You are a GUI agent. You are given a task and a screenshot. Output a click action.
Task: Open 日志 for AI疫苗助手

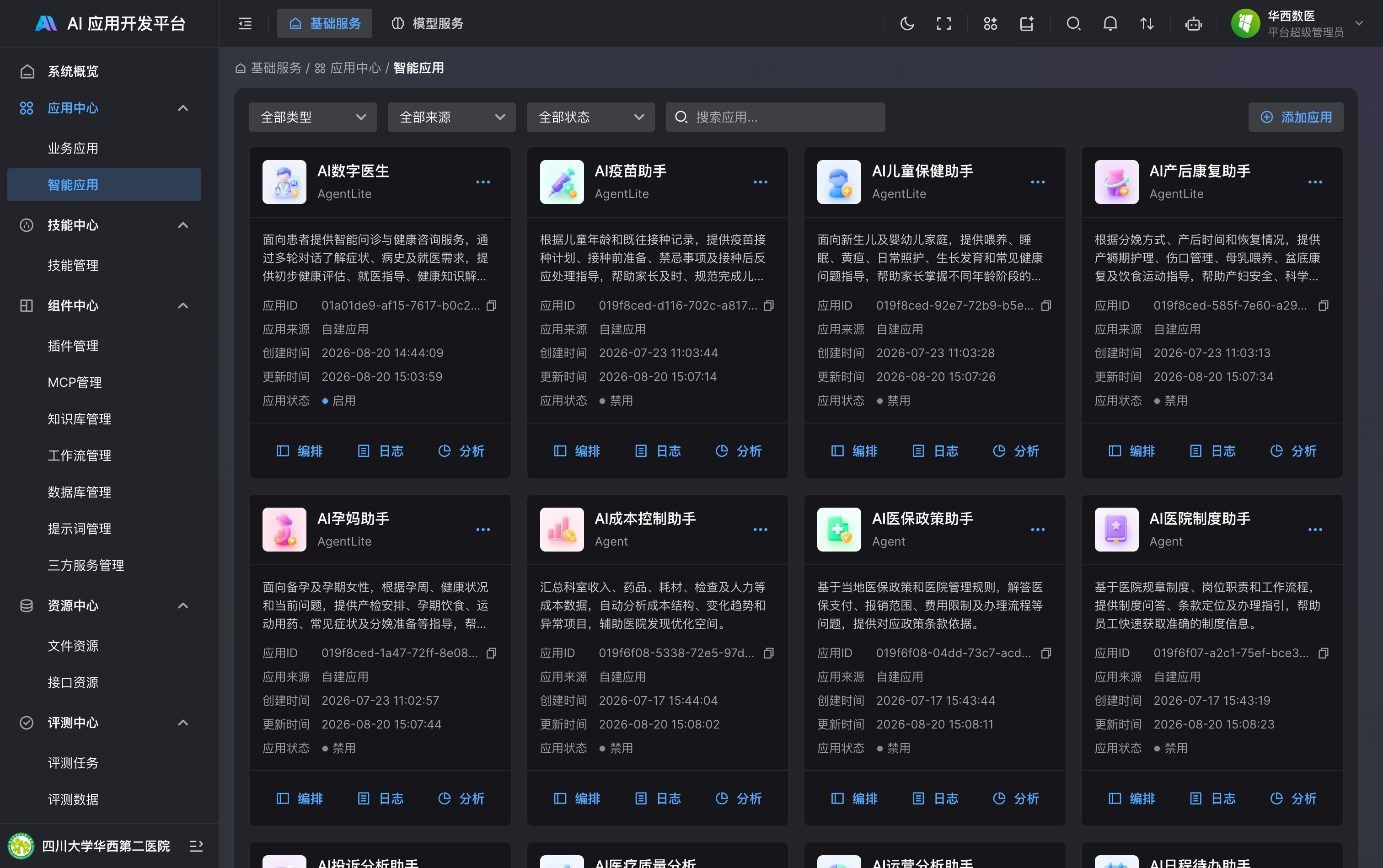[658, 451]
